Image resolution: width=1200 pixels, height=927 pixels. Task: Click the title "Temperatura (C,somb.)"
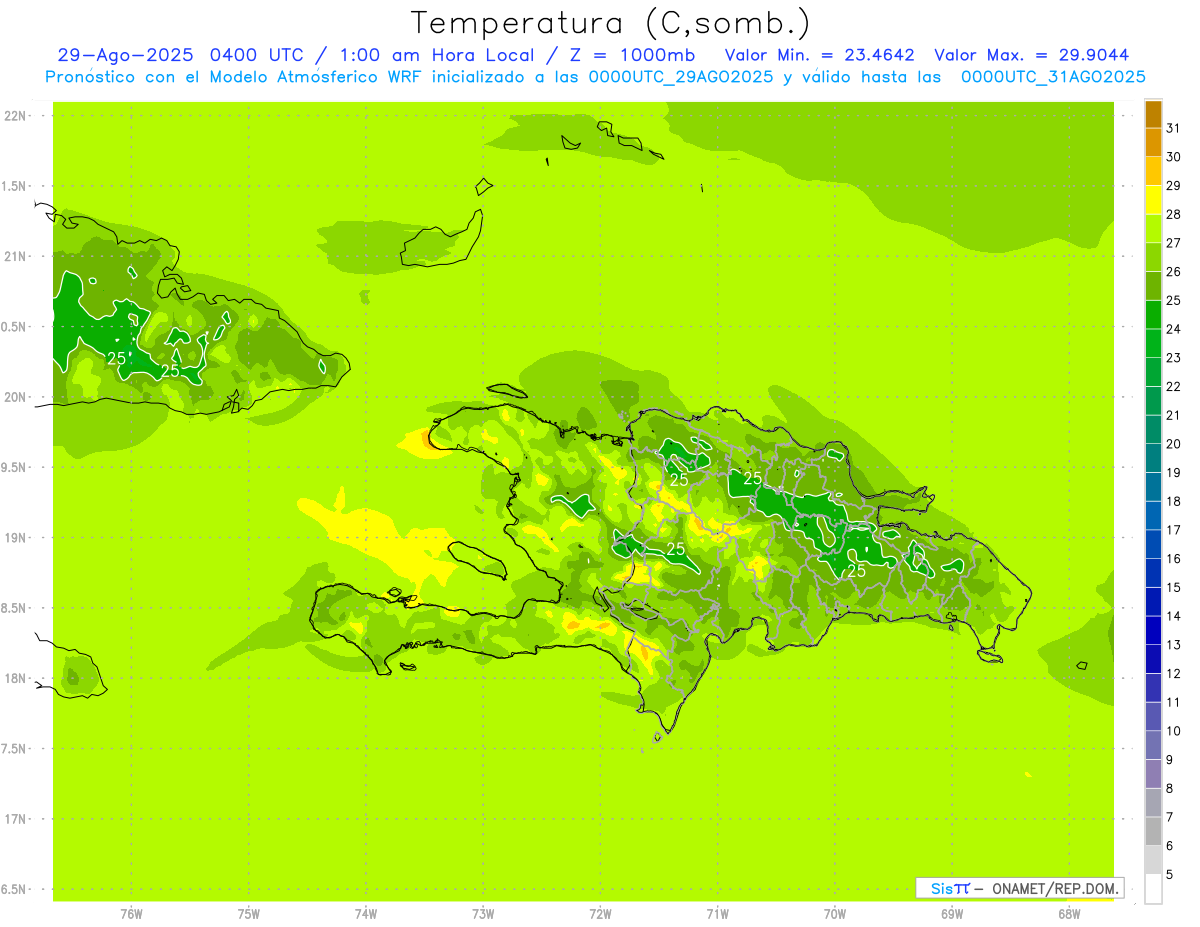tap(610, 23)
